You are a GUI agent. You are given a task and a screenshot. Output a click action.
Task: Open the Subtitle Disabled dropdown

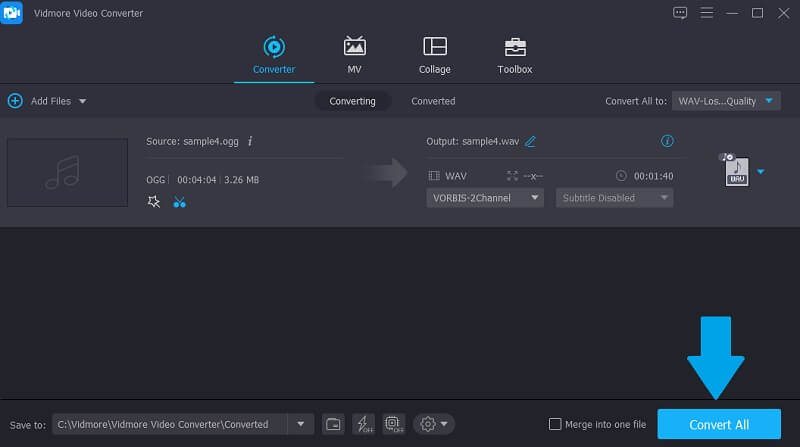coord(612,198)
